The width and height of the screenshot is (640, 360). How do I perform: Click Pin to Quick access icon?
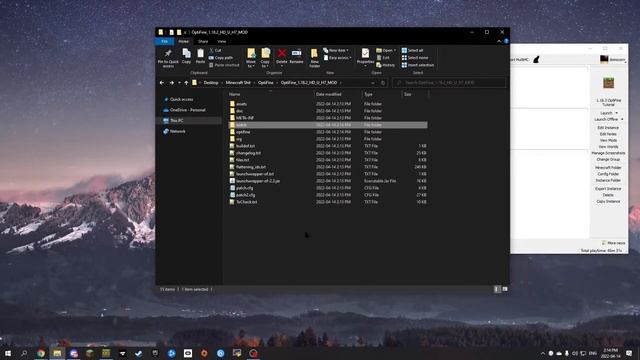click(168, 53)
